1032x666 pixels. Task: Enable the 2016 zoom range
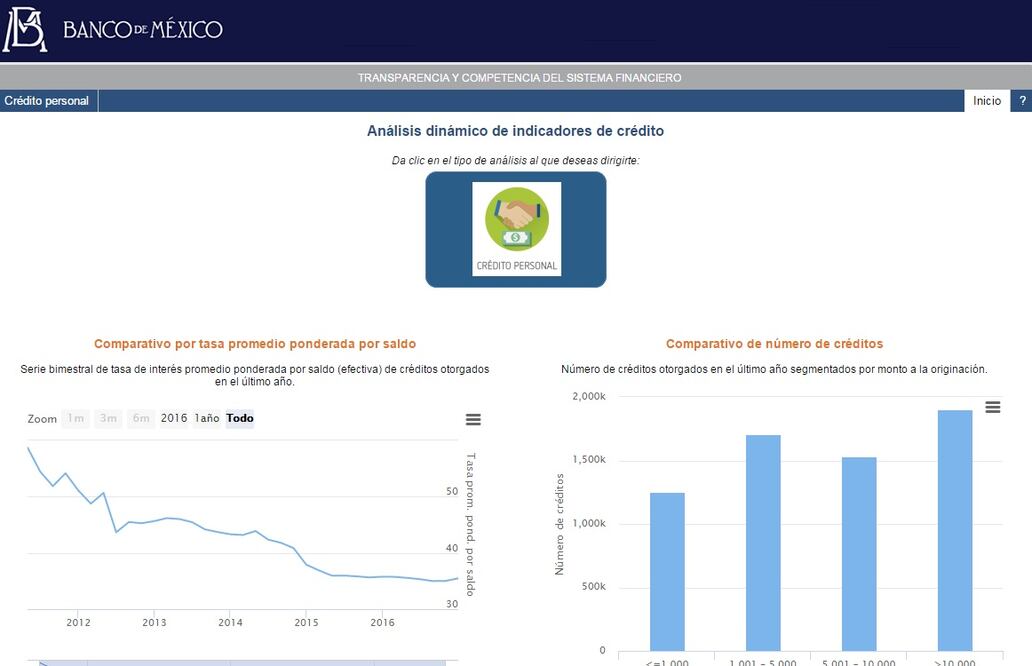[176, 418]
